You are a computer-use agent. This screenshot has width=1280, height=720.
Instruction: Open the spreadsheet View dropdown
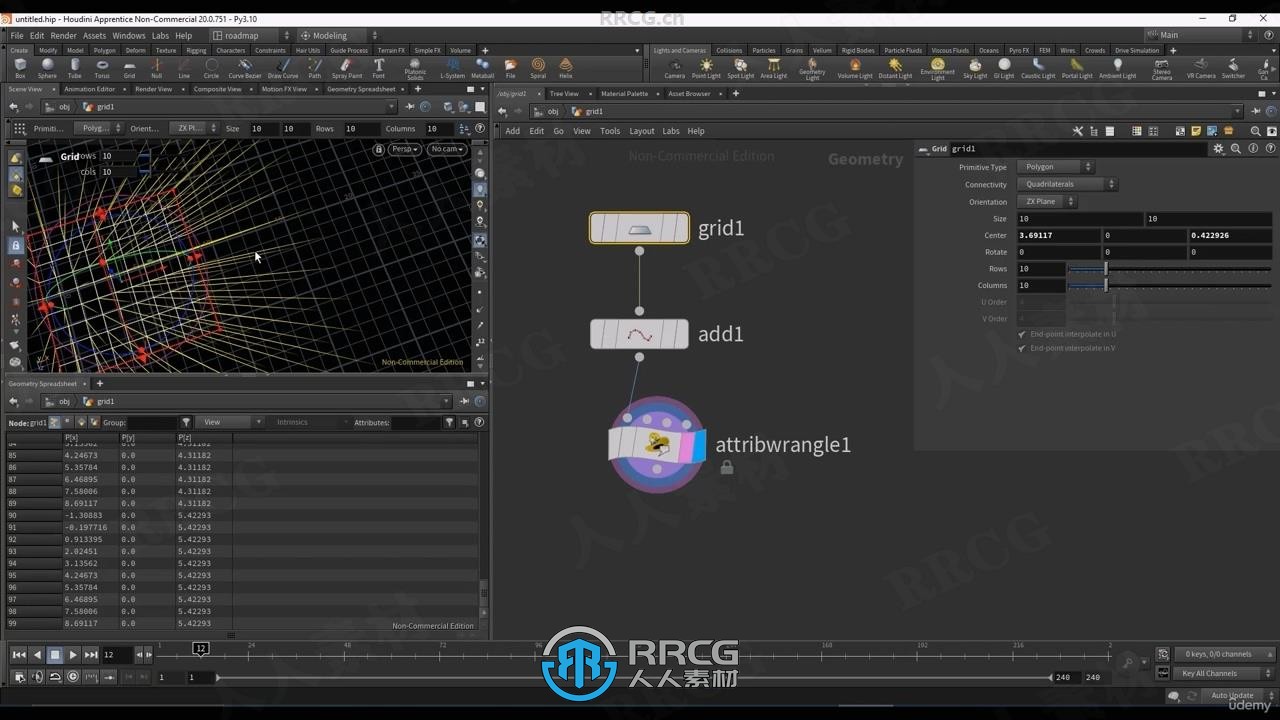pos(229,422)
